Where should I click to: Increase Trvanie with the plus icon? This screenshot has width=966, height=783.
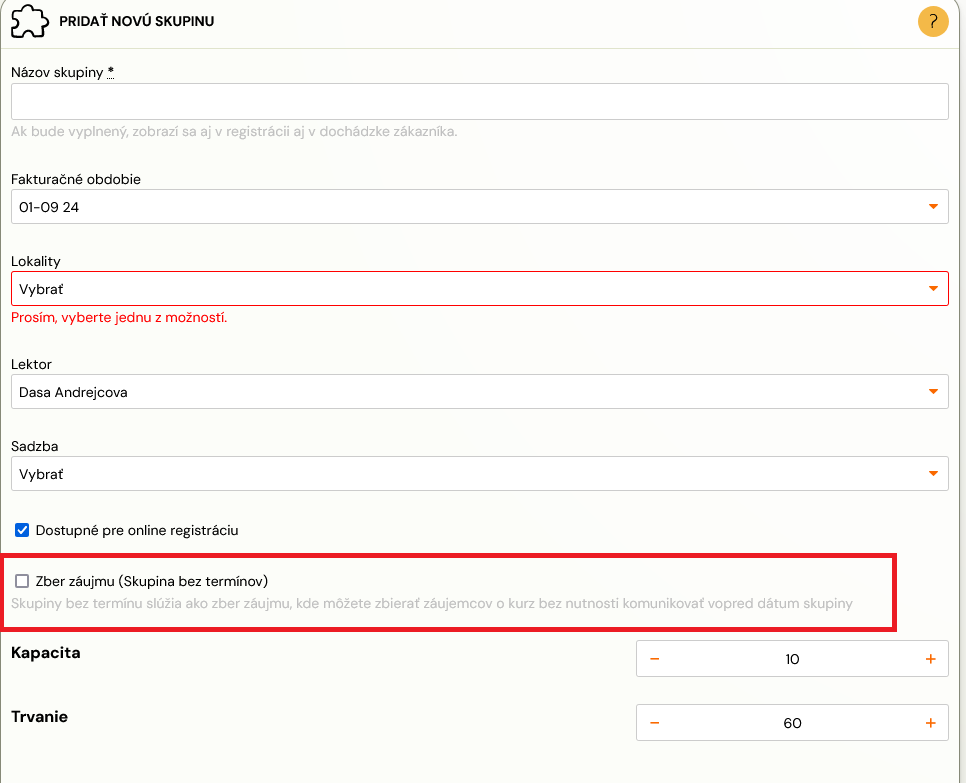[930, 723]
